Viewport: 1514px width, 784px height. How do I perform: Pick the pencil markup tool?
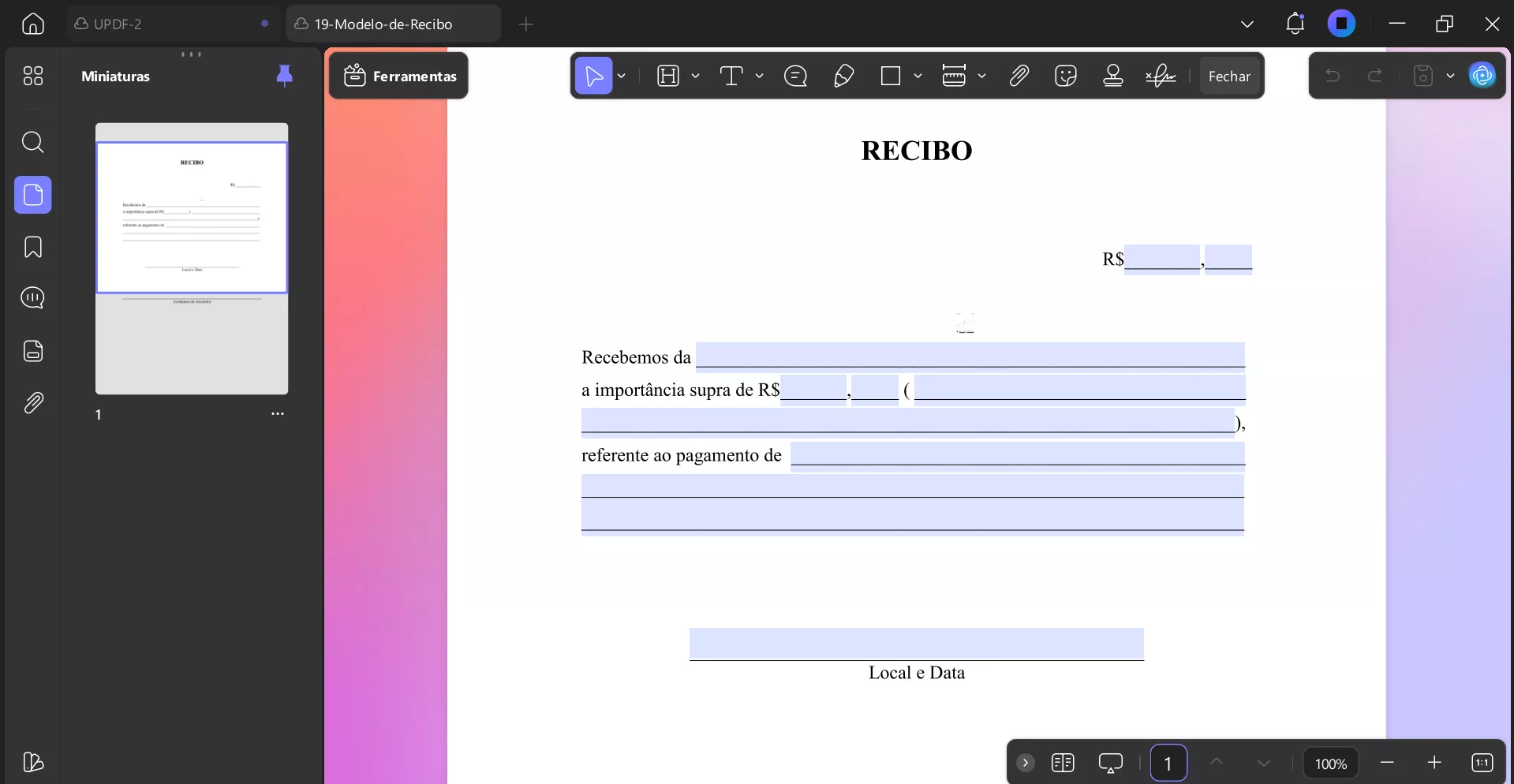843,76
